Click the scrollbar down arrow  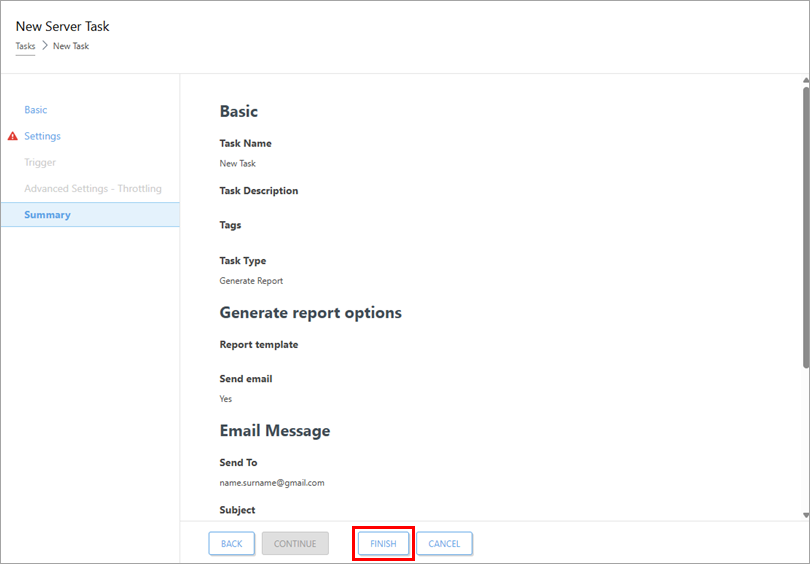click(x=806, y=515)
